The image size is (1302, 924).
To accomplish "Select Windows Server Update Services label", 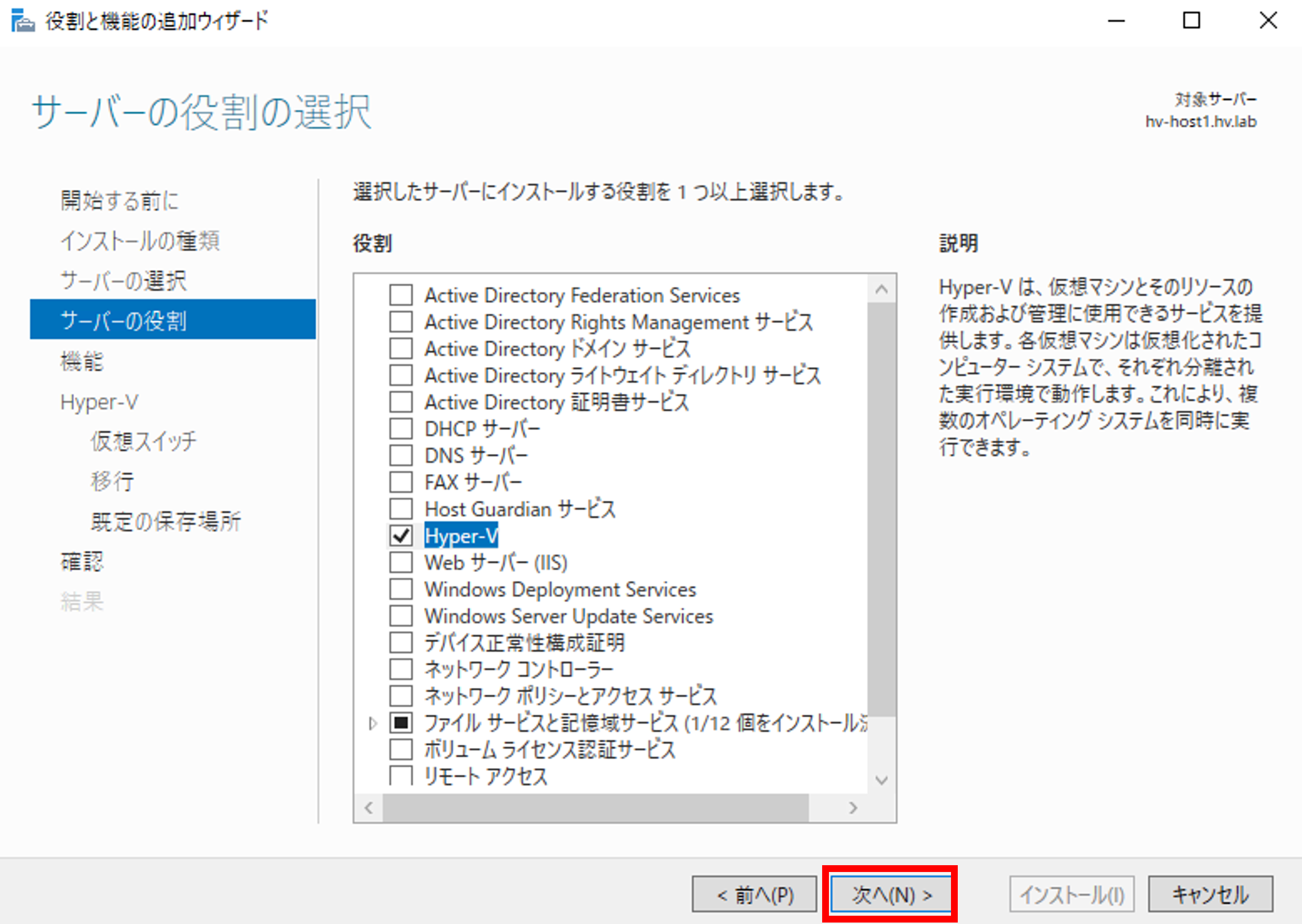I will pyautogui.click(x=569, y=616).
